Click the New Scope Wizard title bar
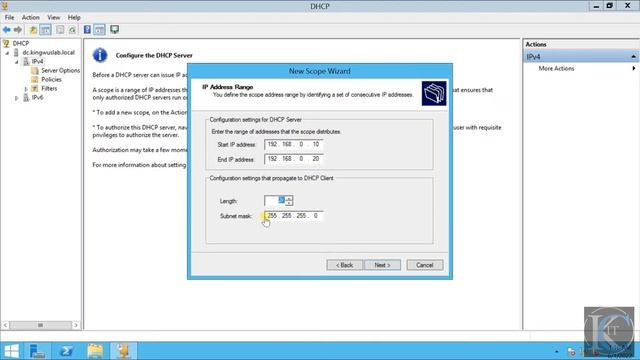The width and height of the screenshot is (640, 360). [320, 71]
